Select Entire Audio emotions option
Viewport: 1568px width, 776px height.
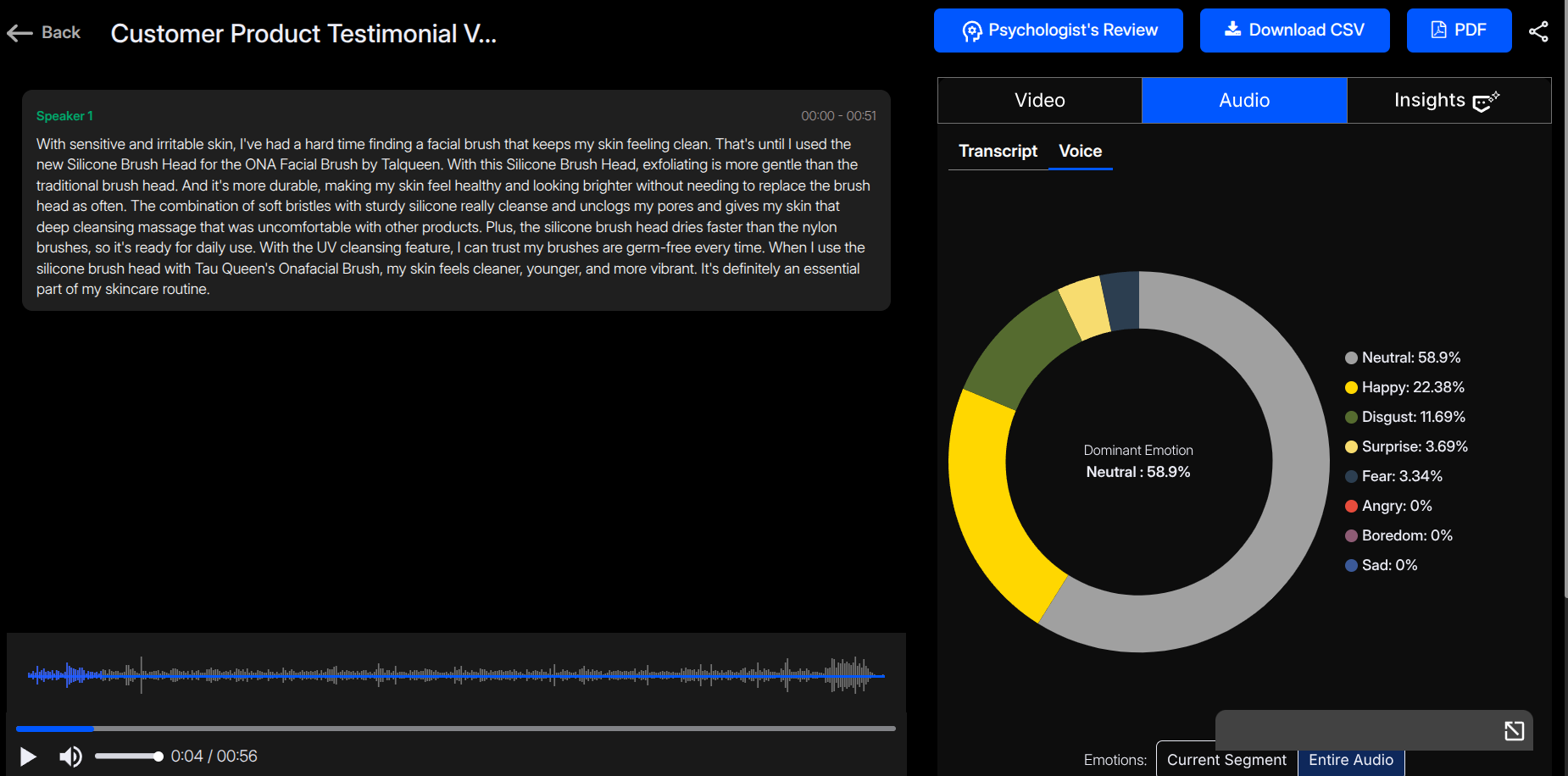[x=1350, y=761]
